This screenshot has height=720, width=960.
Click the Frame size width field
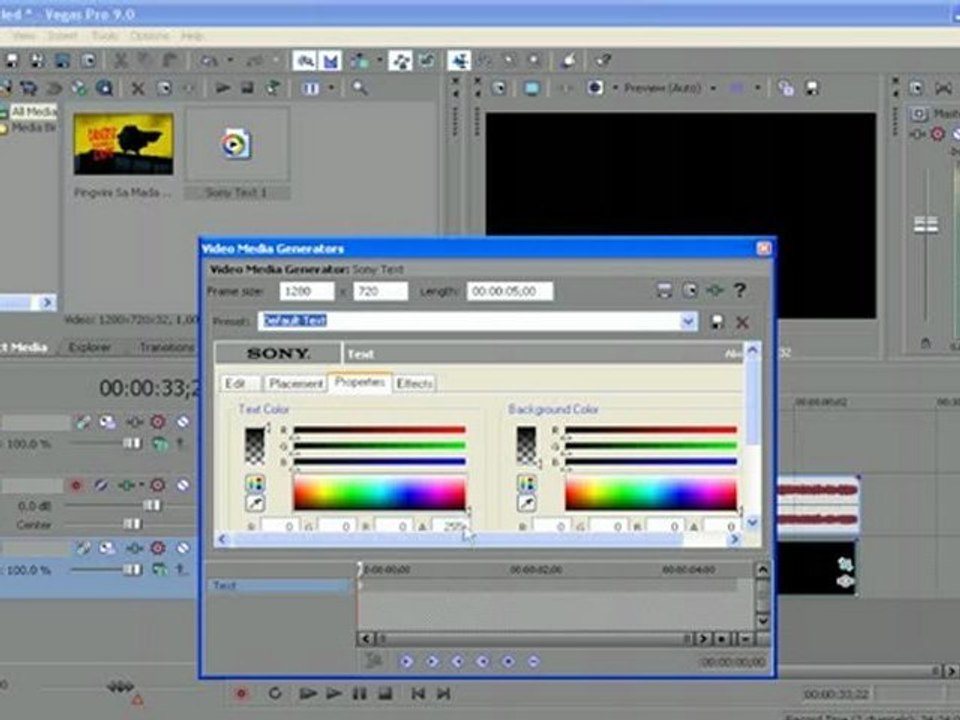307,291
